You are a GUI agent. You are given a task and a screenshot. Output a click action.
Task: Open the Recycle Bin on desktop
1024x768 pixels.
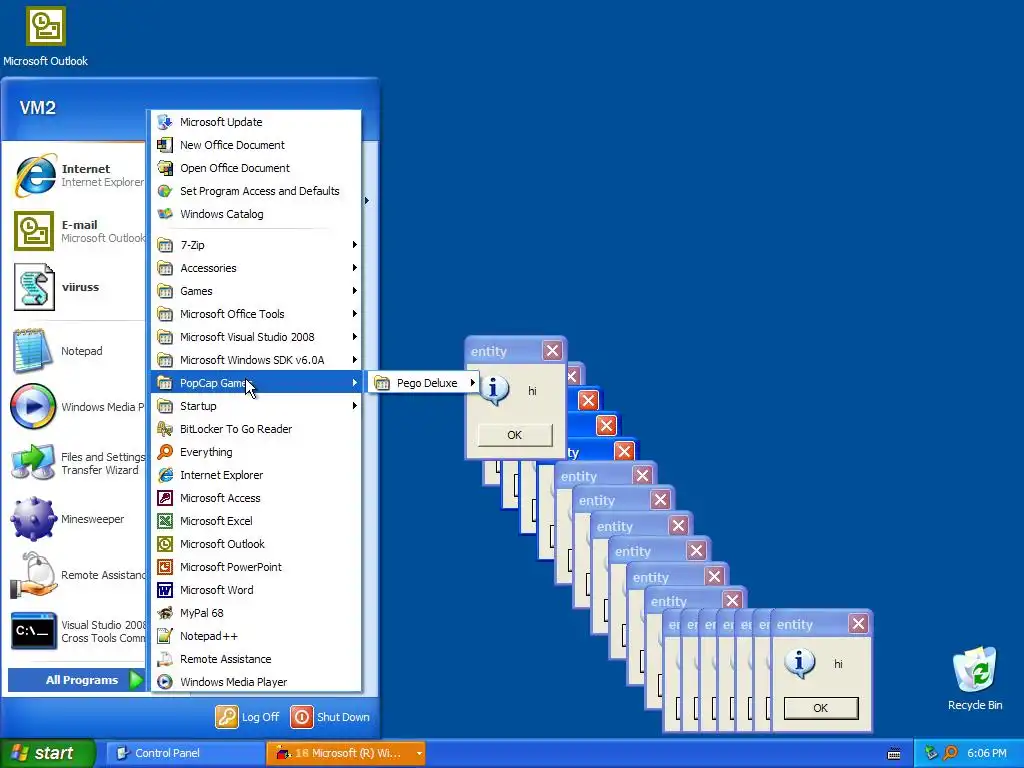(x=974, y=678)
